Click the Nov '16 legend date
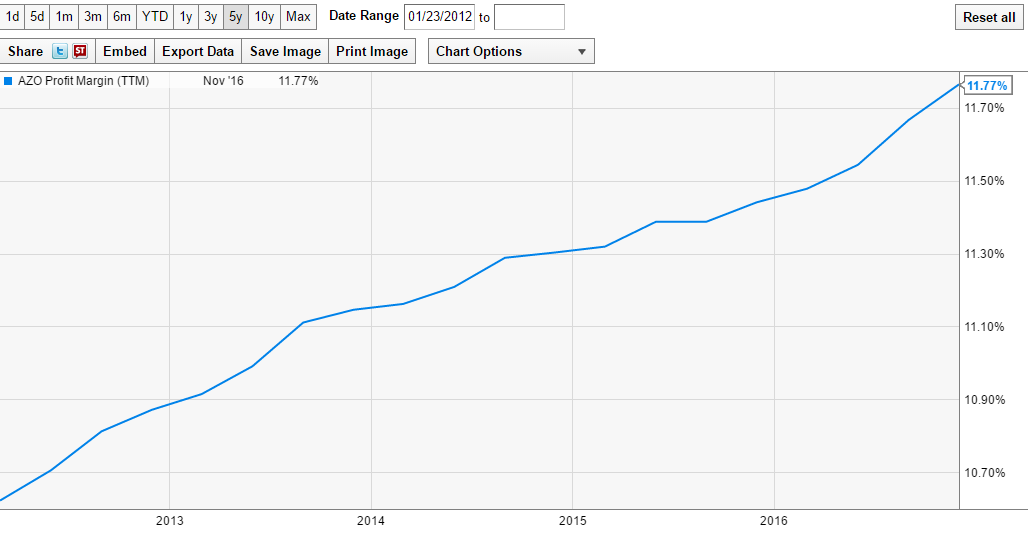1028x533 pixels. click(223, 81)
